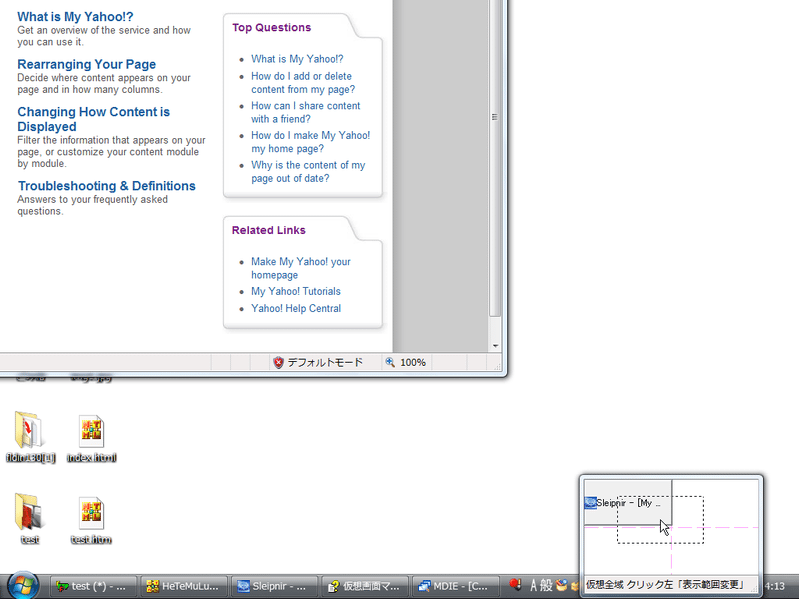Open 'My Yahoo! Tutorials' link

[x=296, y=291]
